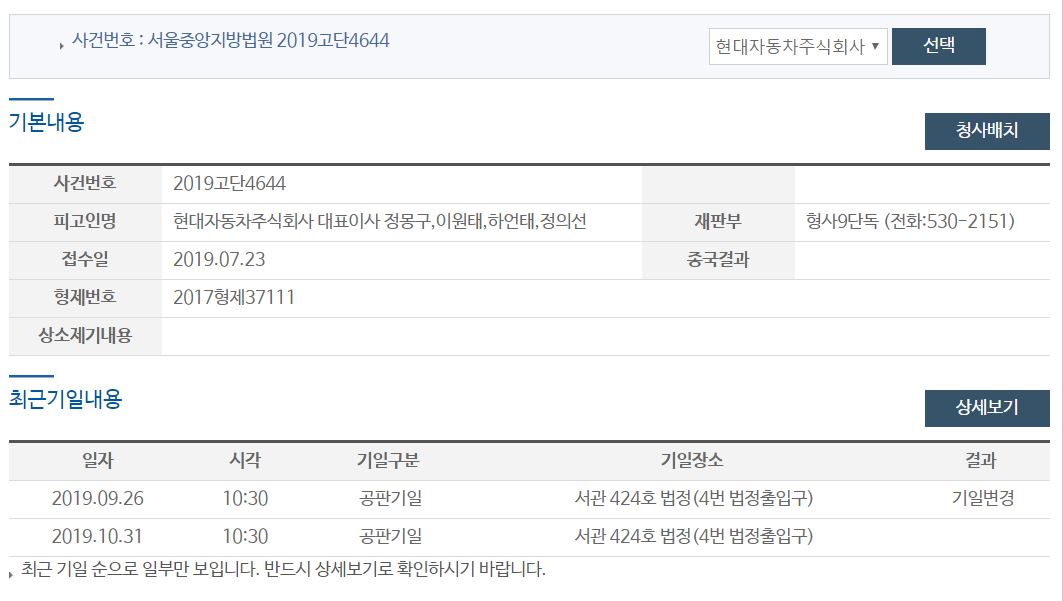Click the bullet arrow before 사건번호 header
Screen dimensions: 1063x601
62,45
